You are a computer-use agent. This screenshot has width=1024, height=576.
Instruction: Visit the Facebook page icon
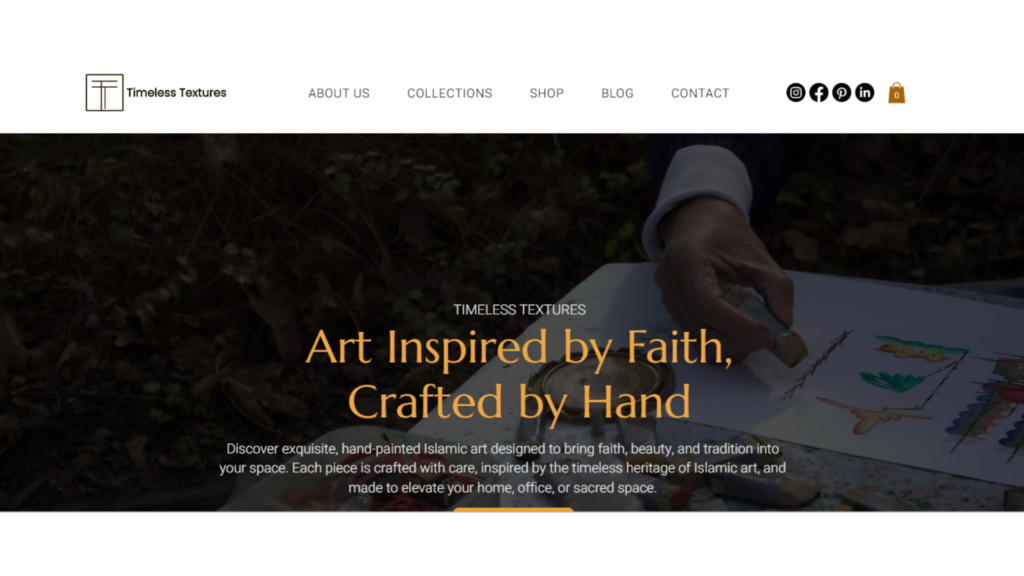(818, 93)
